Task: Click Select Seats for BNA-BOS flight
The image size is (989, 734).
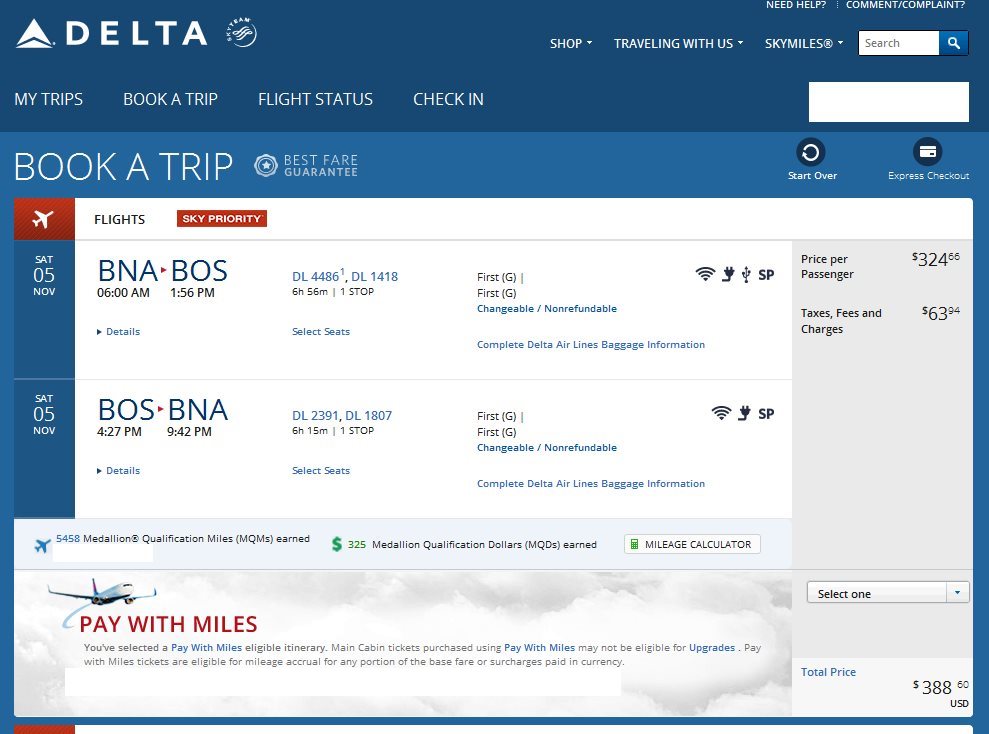Action: pyautogui.click(x=321, y=332)
